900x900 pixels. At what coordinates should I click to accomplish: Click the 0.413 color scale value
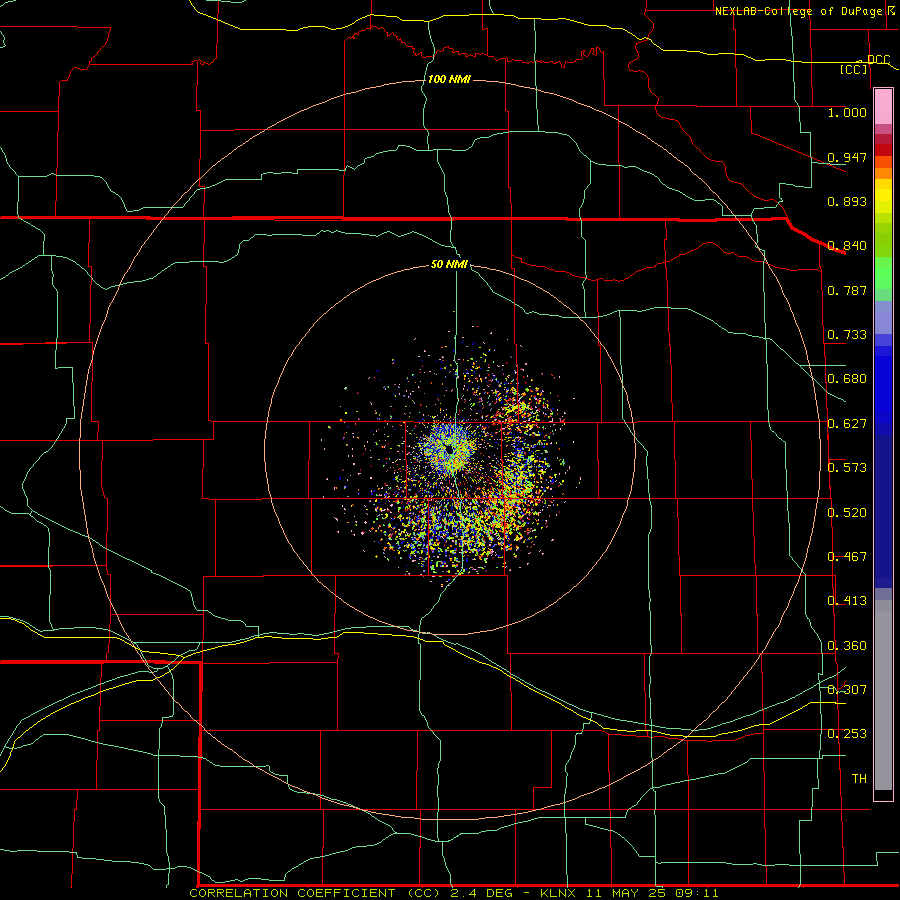click(847, 601)
